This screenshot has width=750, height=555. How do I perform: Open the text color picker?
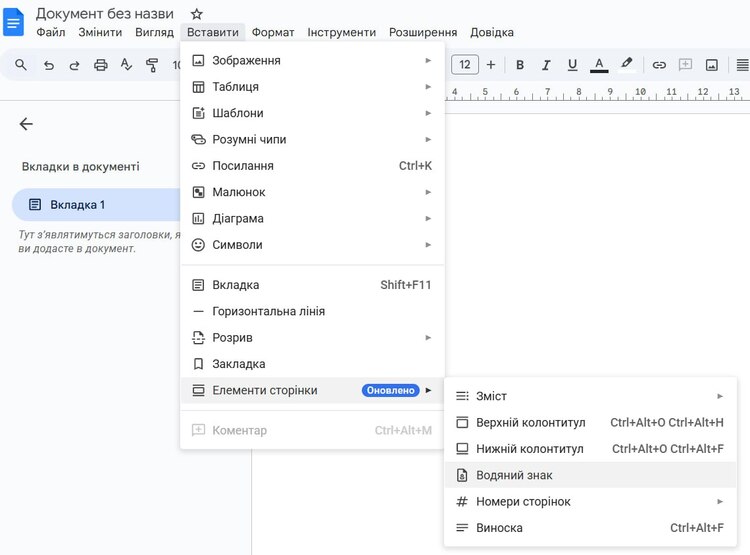point(599,65)
